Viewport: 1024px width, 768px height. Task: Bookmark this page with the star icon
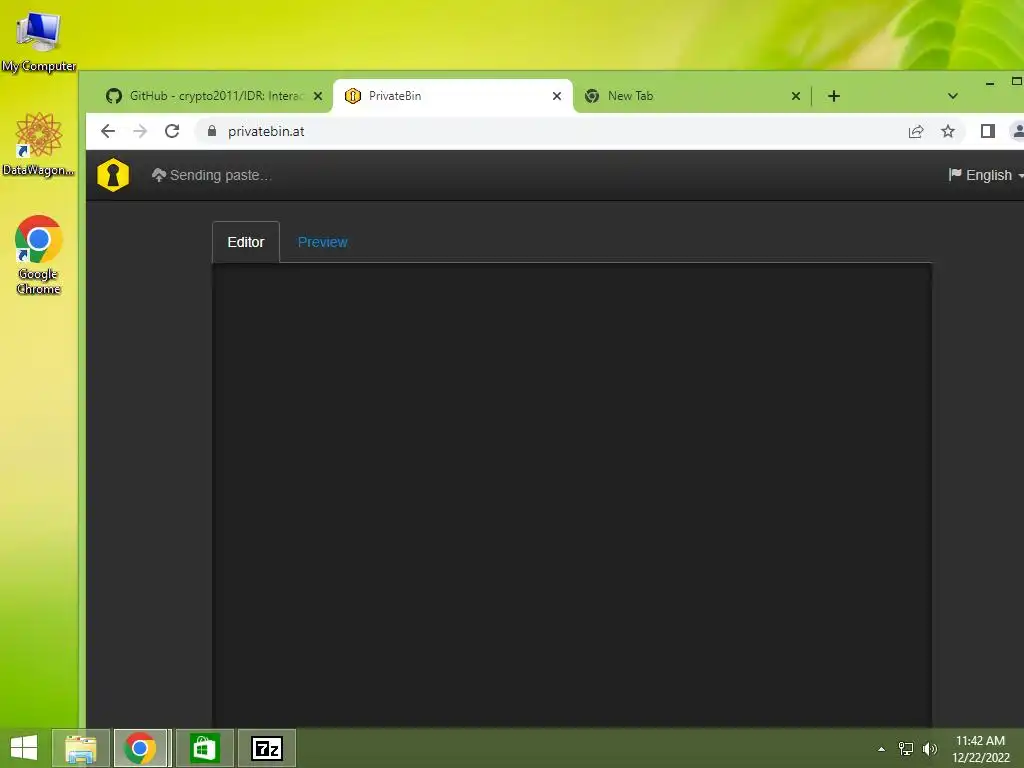pos(948,131)
